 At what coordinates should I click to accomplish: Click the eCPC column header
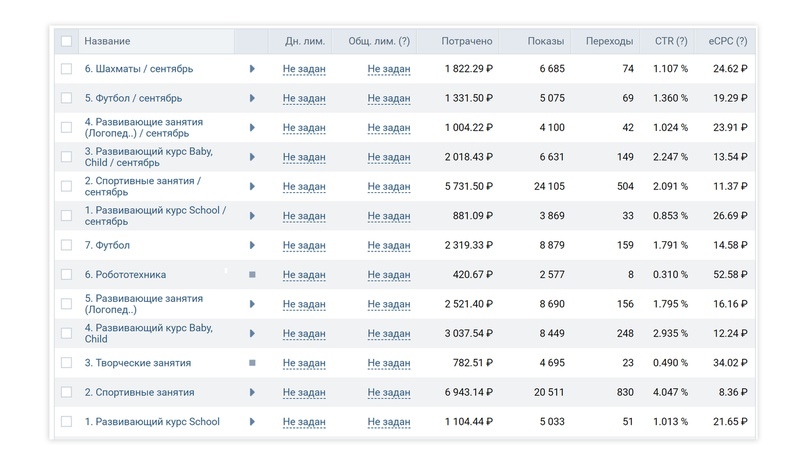click(x=726, y=41)
